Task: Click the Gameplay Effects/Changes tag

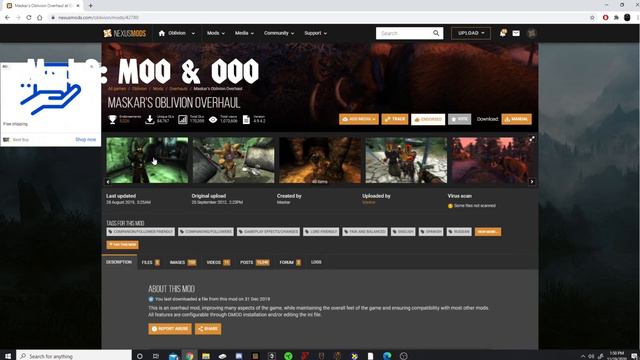Action: tap(268, 232)
